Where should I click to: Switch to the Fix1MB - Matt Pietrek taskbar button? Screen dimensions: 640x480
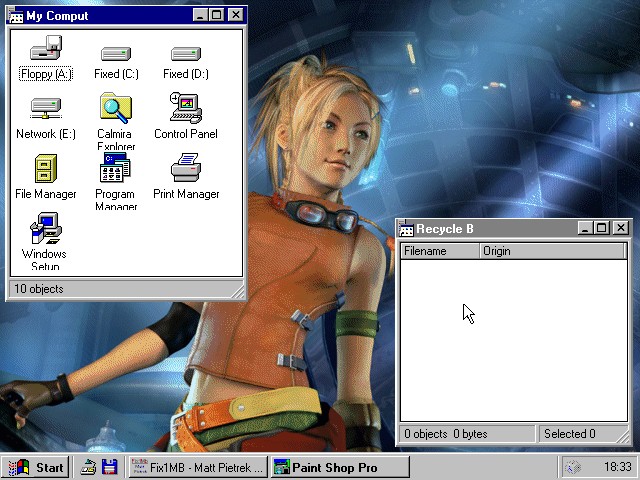[198, 467]
